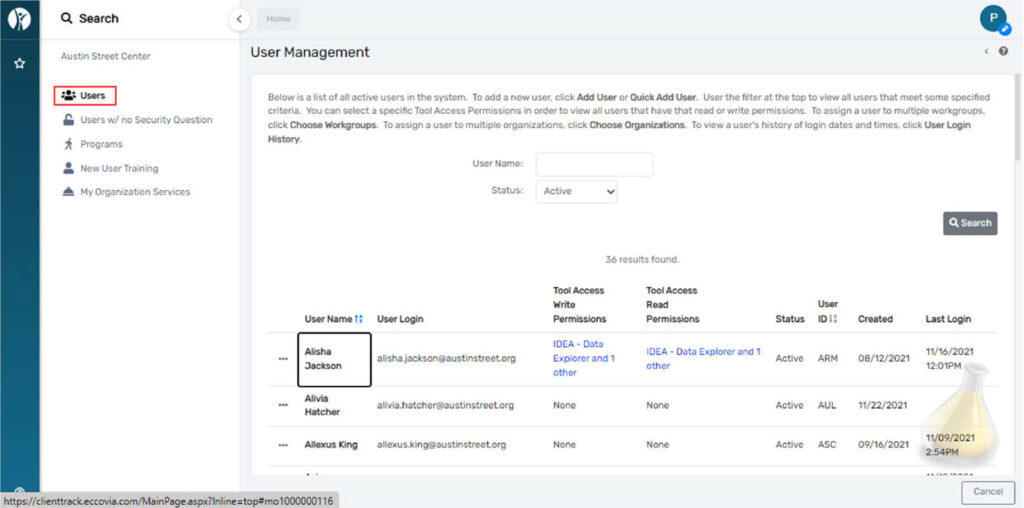Click user ID ASC cell

827,445
